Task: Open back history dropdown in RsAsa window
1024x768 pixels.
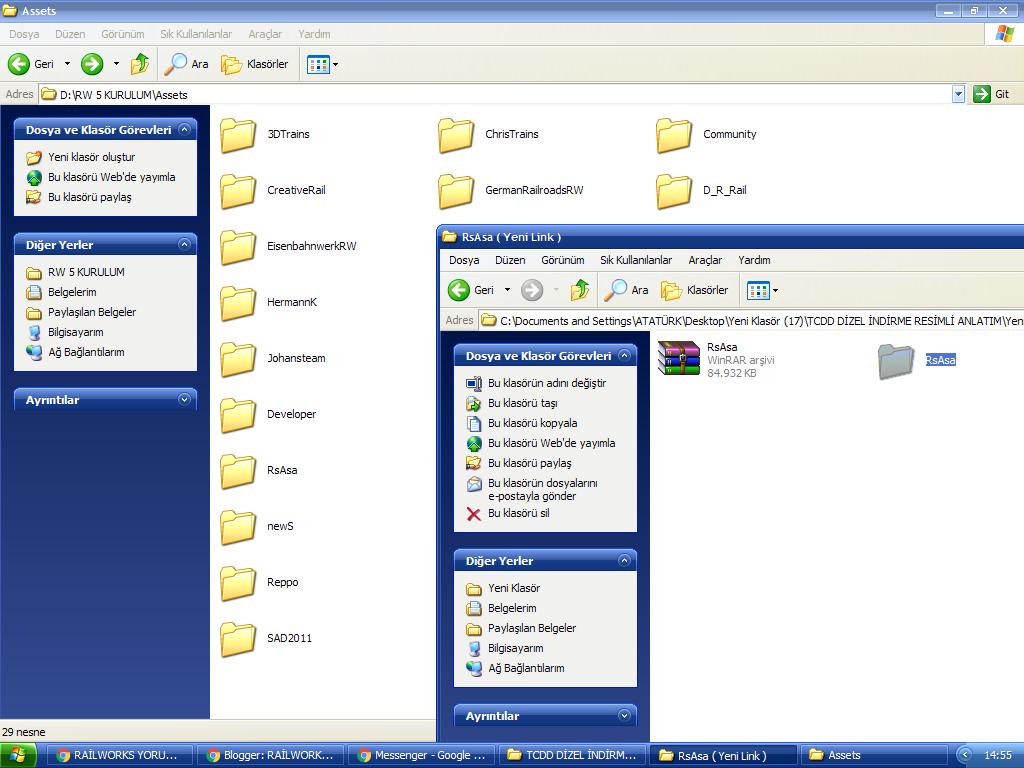Action: [507, 290]
